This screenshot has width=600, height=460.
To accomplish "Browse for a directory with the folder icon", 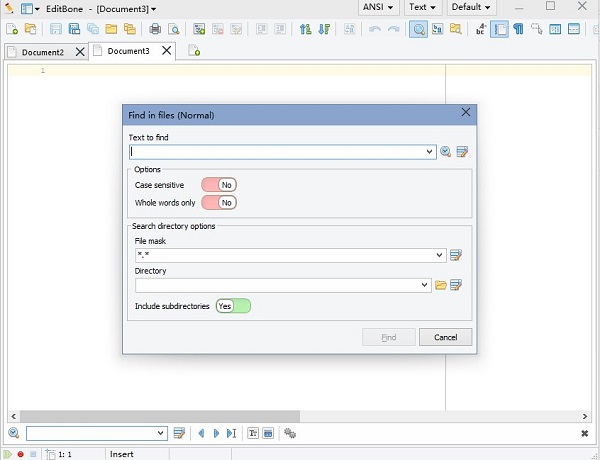I will point(441,285).
